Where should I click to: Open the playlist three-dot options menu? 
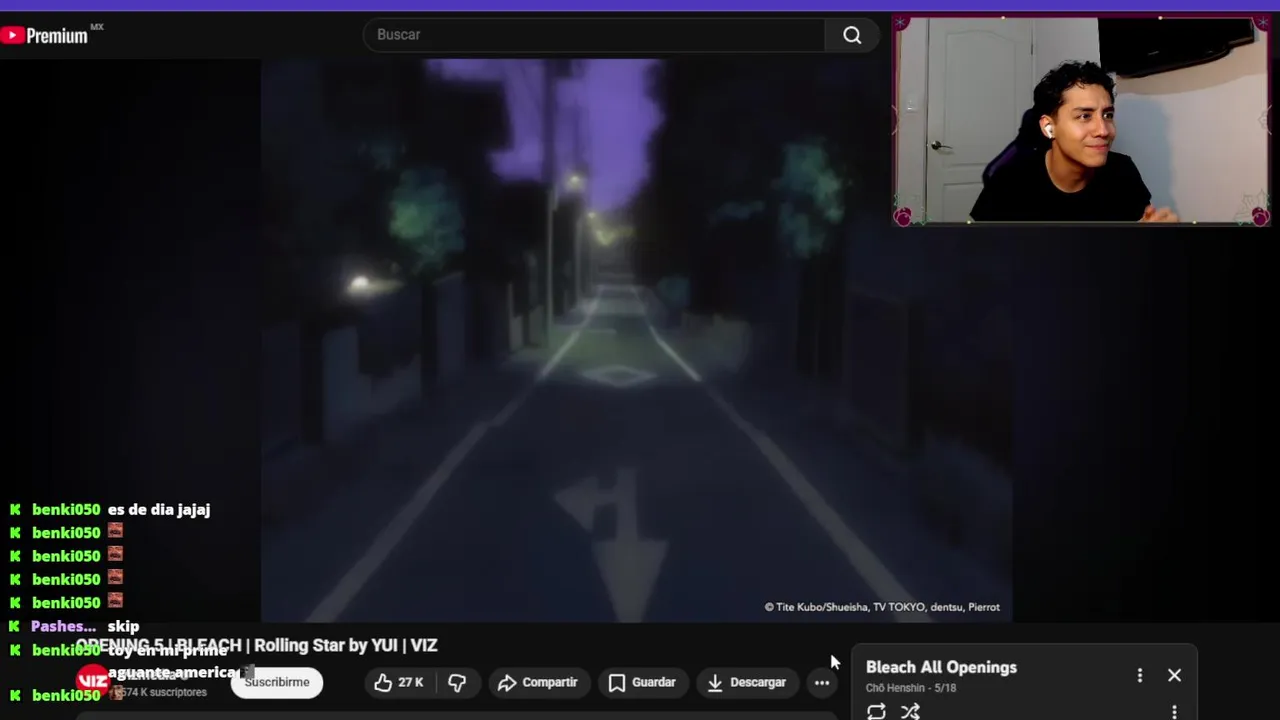(x=1139, y=676)
